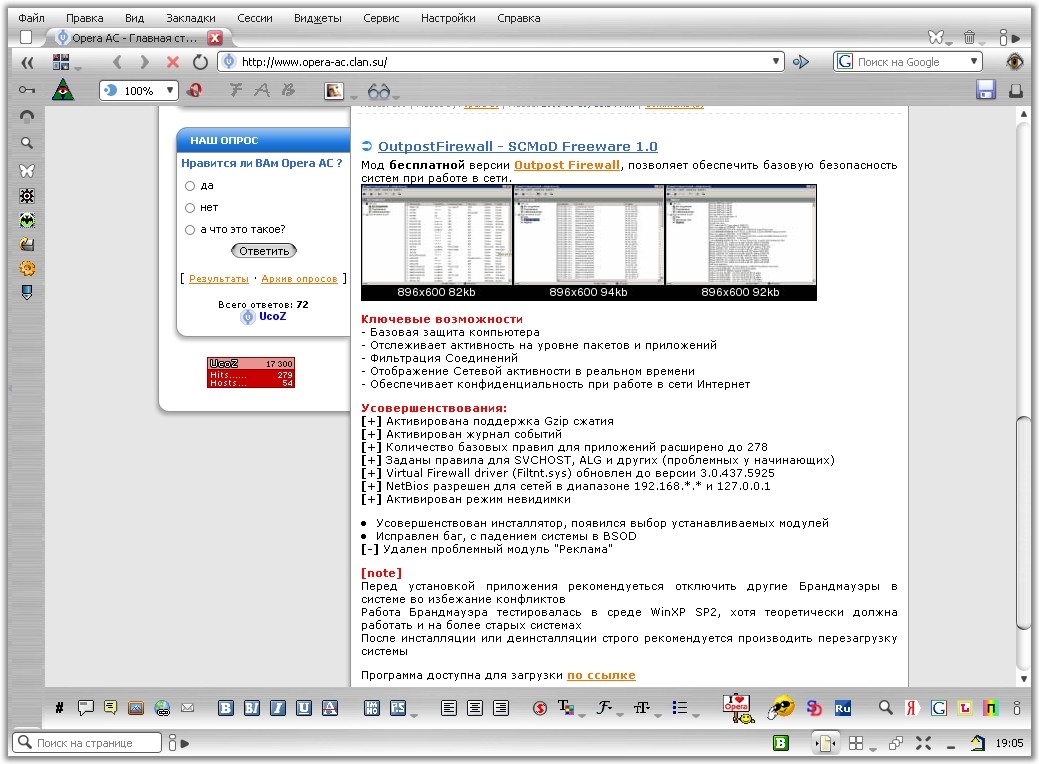Open the key-shaped password wand icon
This screenshot has width=1039, height=764.
(27, 90)
